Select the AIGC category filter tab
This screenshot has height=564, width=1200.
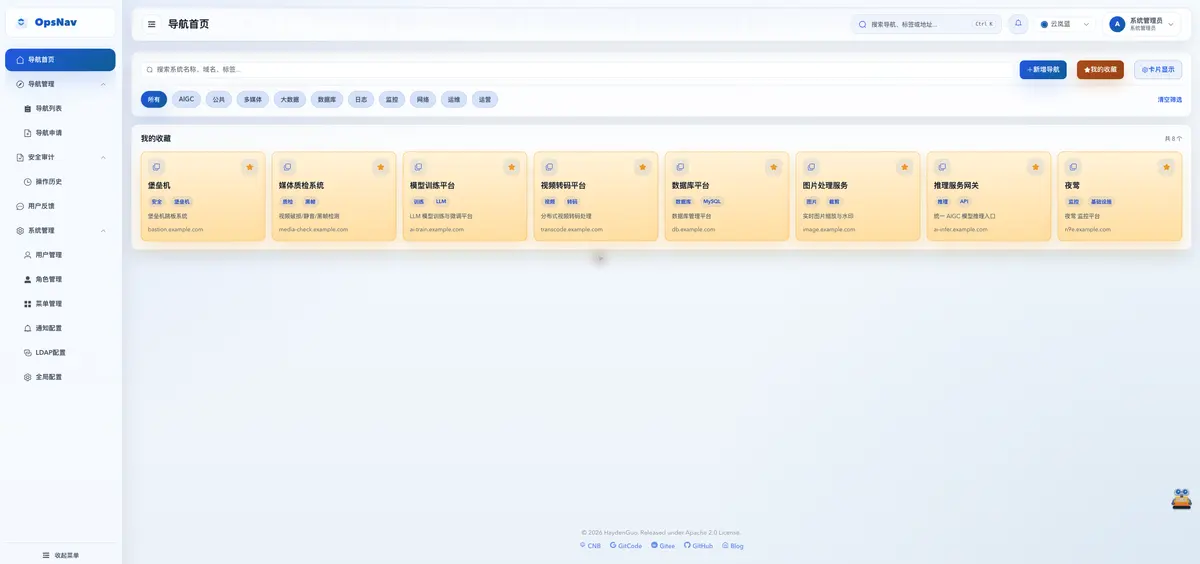(x=186, y=100)
